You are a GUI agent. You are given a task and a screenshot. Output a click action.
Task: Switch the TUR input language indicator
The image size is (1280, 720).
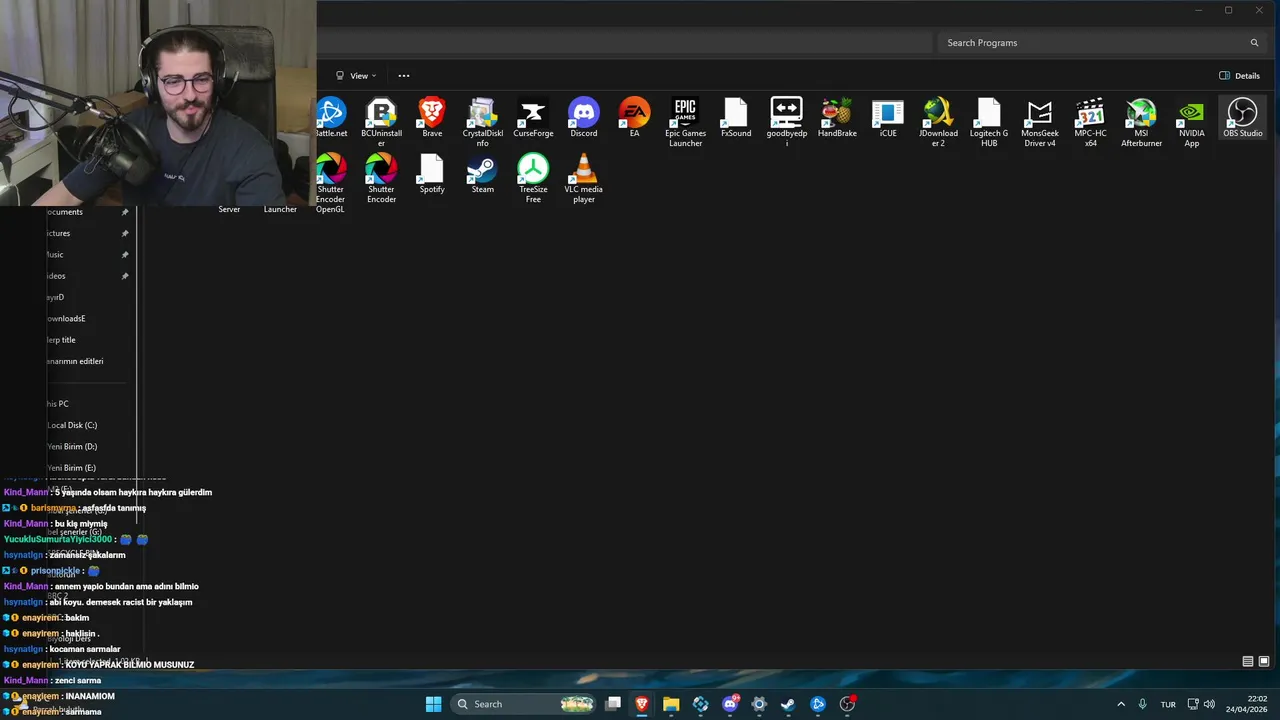tap(1168, 704)
